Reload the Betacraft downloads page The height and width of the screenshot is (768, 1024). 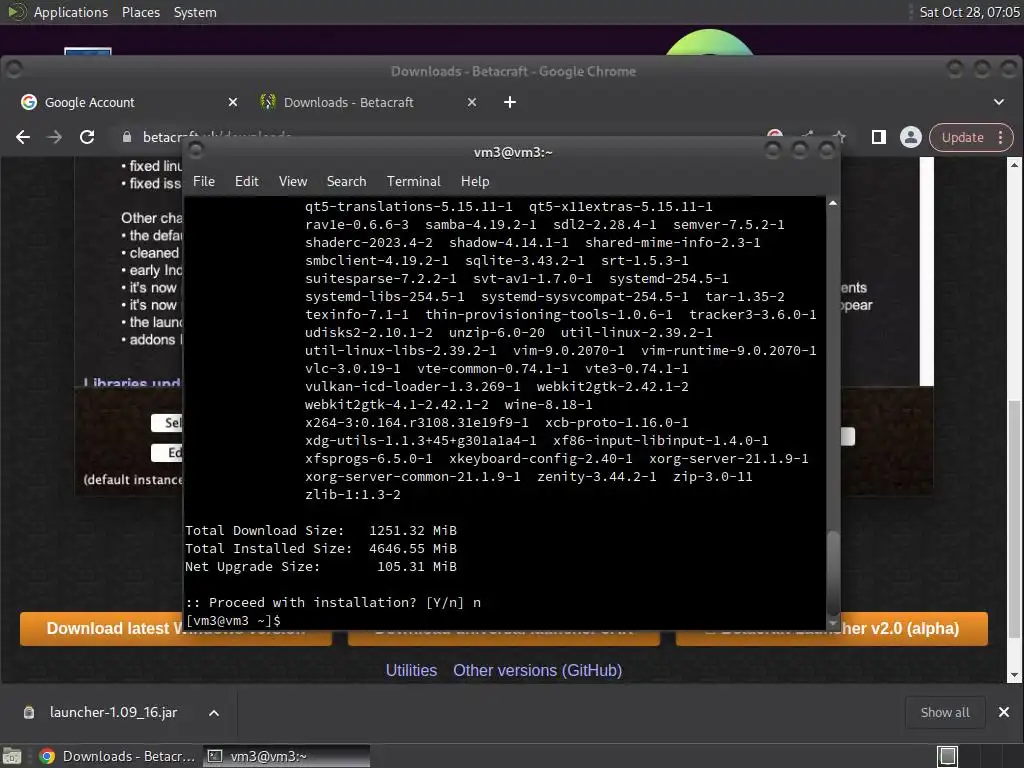[87, 137]
